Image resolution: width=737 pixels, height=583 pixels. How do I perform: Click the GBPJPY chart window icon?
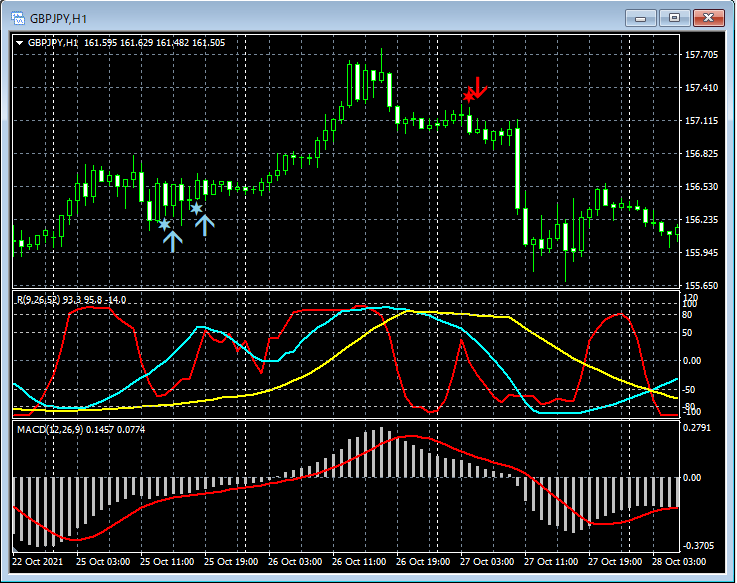coord(18,18)
